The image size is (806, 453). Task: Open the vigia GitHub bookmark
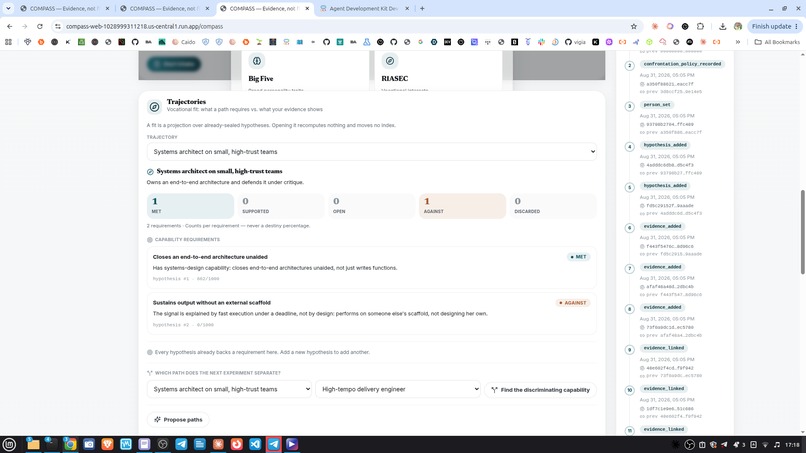coord(575,42)
